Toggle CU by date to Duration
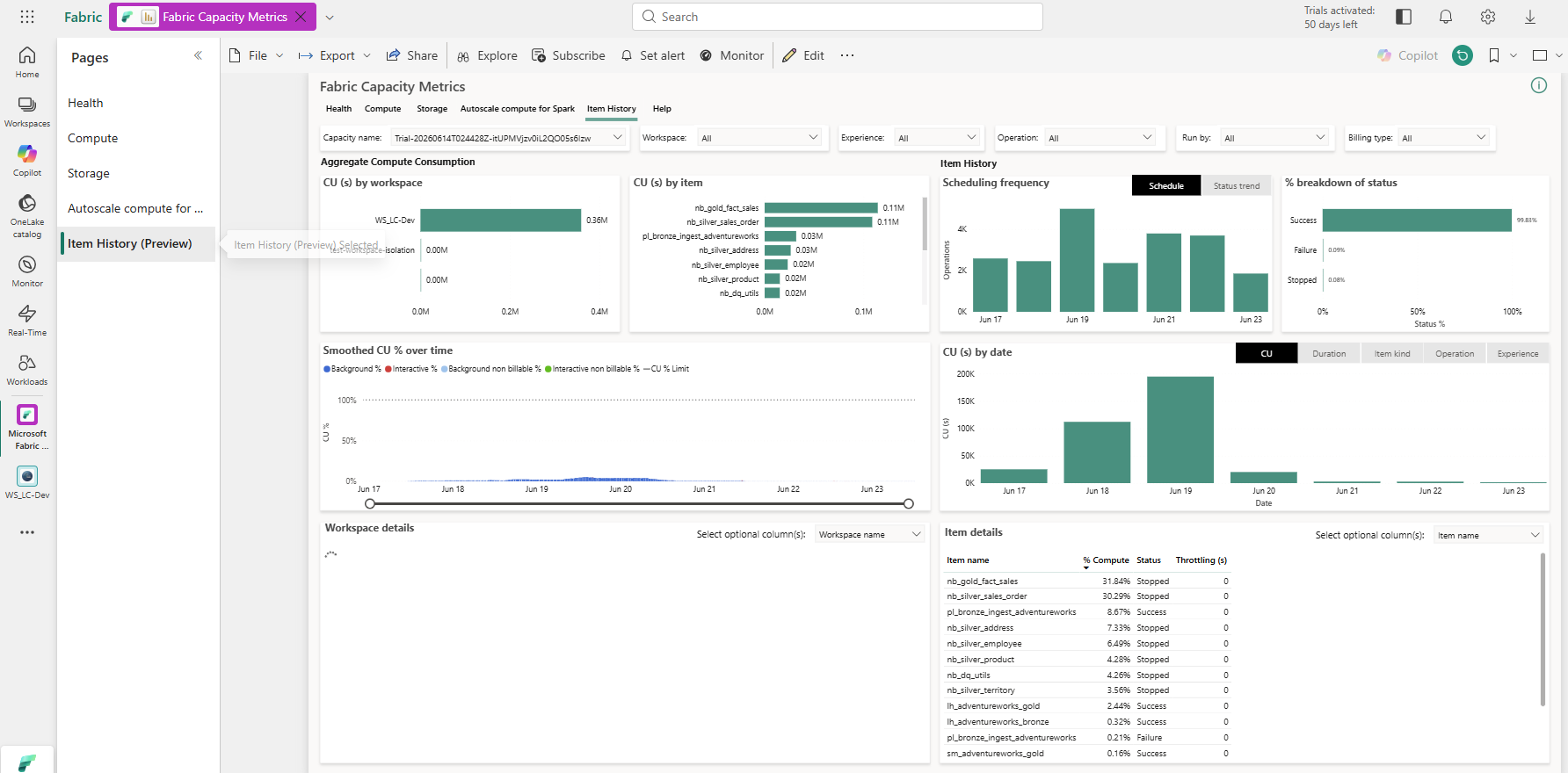 pos(1329,353)
